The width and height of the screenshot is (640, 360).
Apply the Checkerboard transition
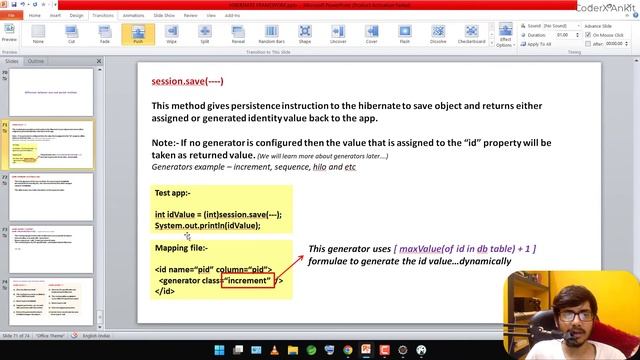(x=471, y=34)
